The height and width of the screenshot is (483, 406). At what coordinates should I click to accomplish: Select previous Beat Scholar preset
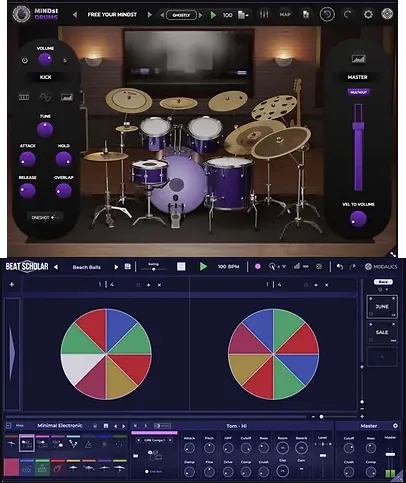pos(56,267)
